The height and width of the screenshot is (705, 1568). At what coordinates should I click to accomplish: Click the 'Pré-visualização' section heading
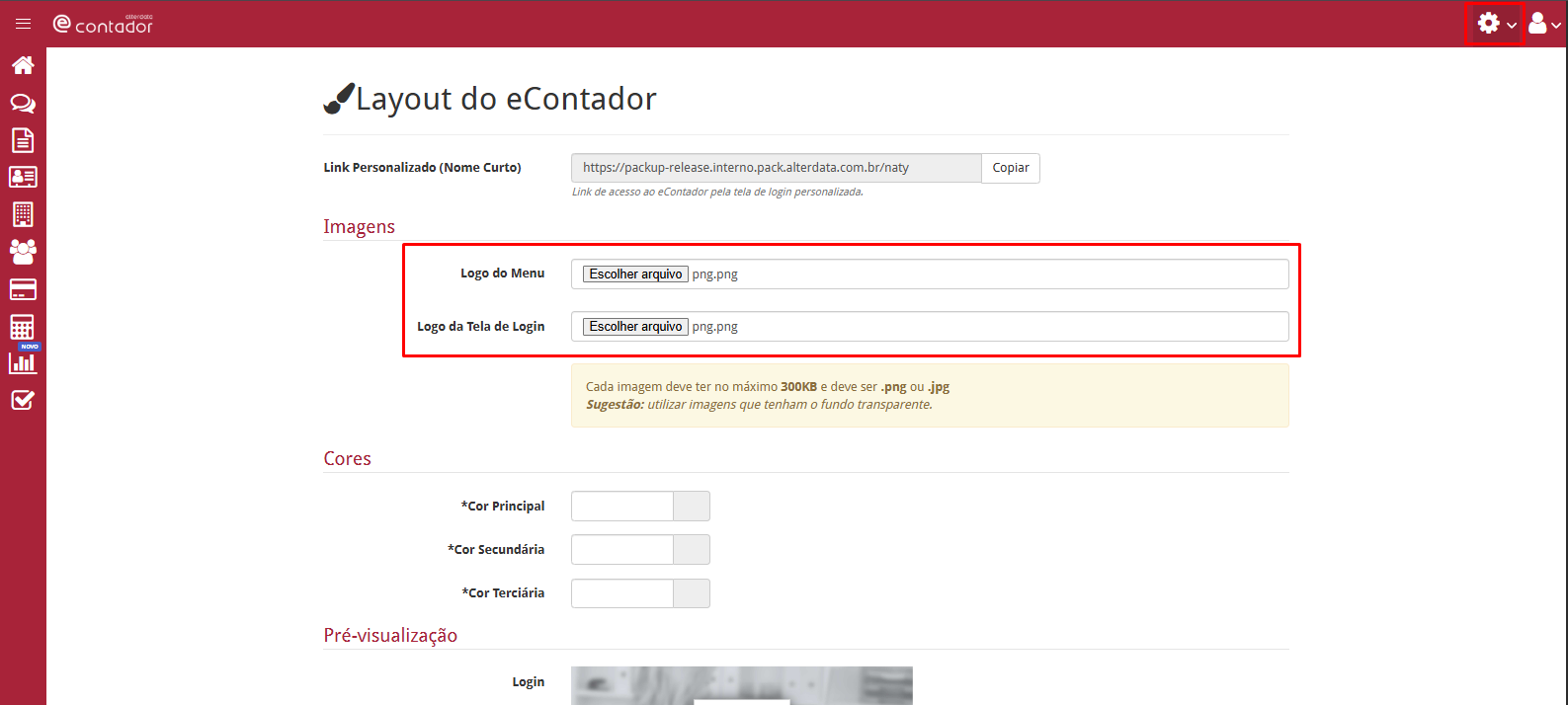click(390, 636)
